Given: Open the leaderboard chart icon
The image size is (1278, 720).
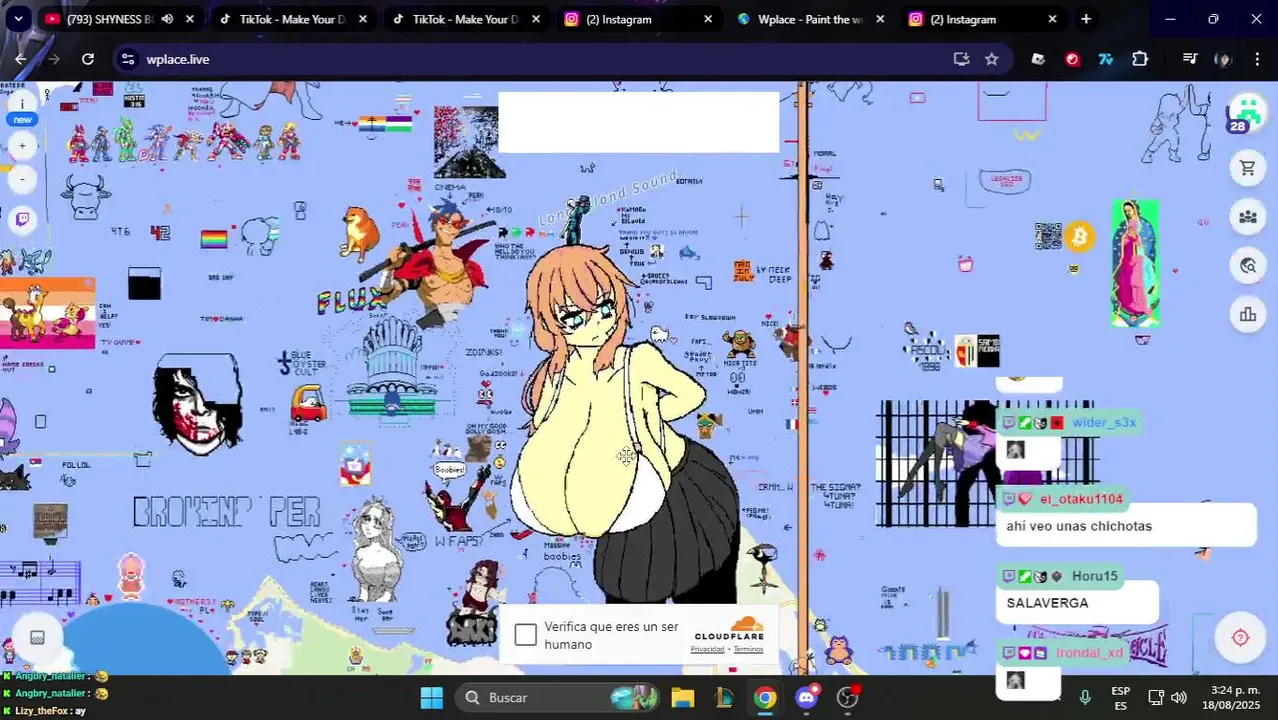Looking at the screenshot, I should (x=1247, y=315).
